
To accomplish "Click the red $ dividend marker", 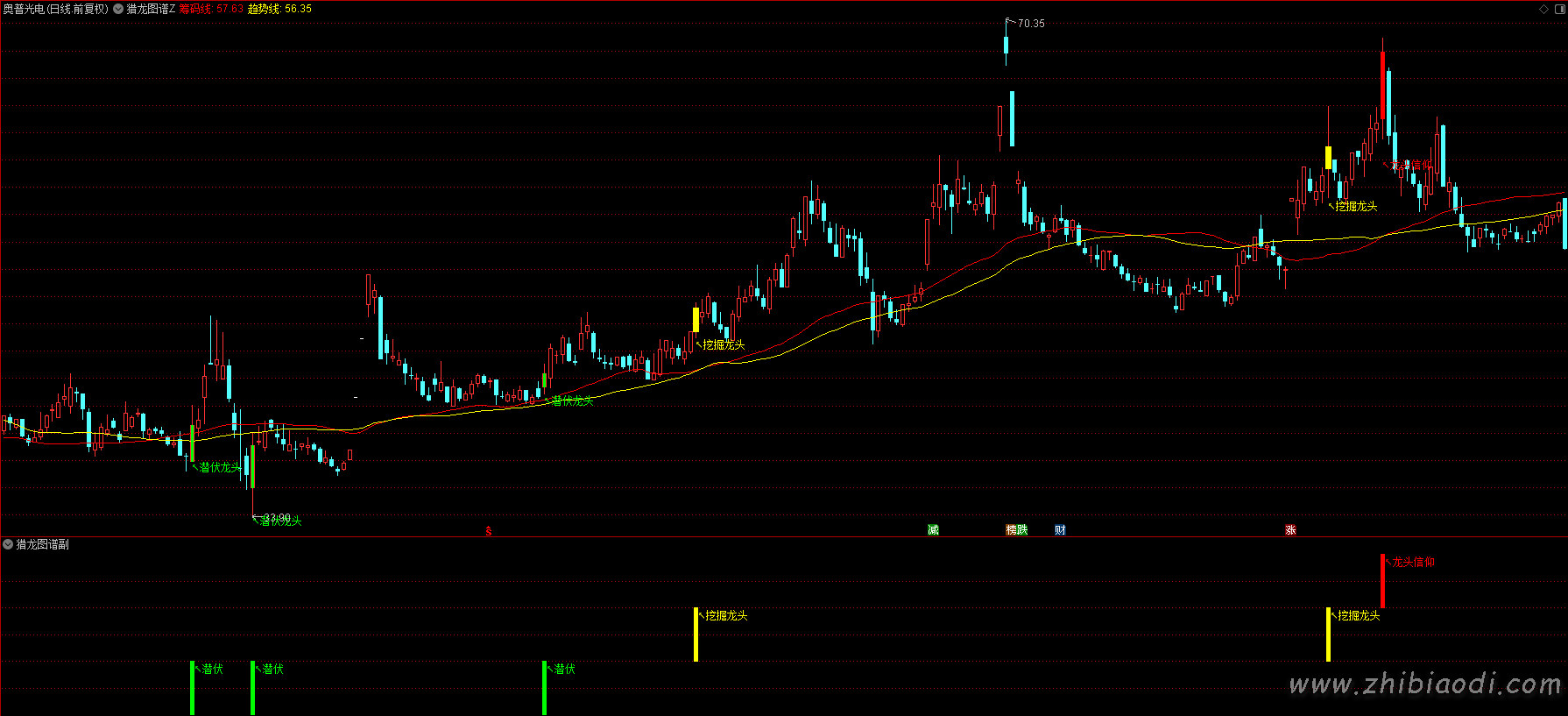I will pyautogui.click(x=489, y=531).
